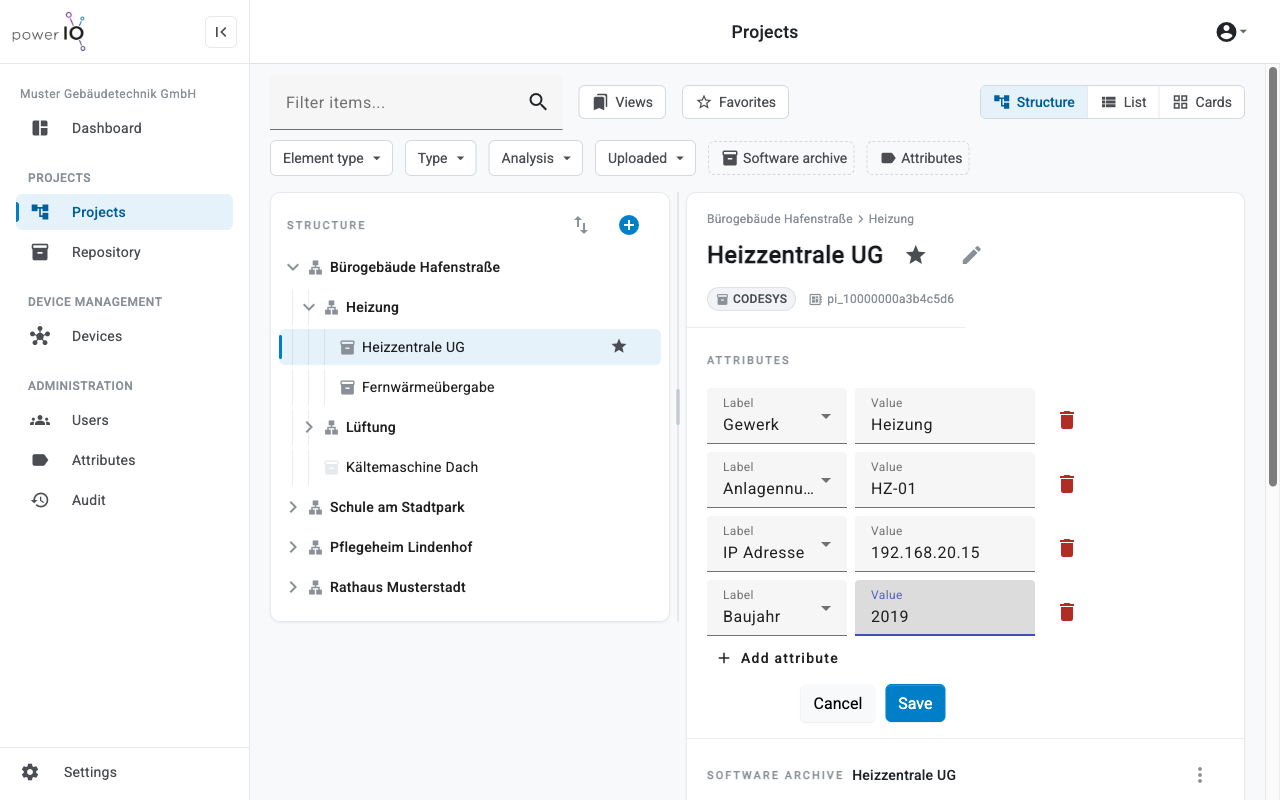1280x800 pixels.
Task: Collapse the Bürogebäude Hafenstraße node
Action: [x=293, y=267]
